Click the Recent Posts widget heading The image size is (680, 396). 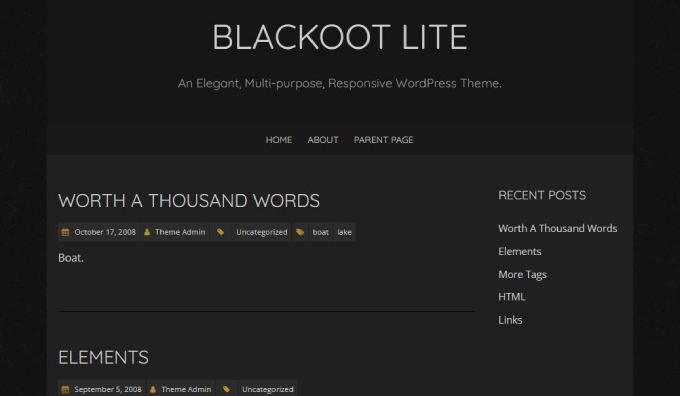542,196
